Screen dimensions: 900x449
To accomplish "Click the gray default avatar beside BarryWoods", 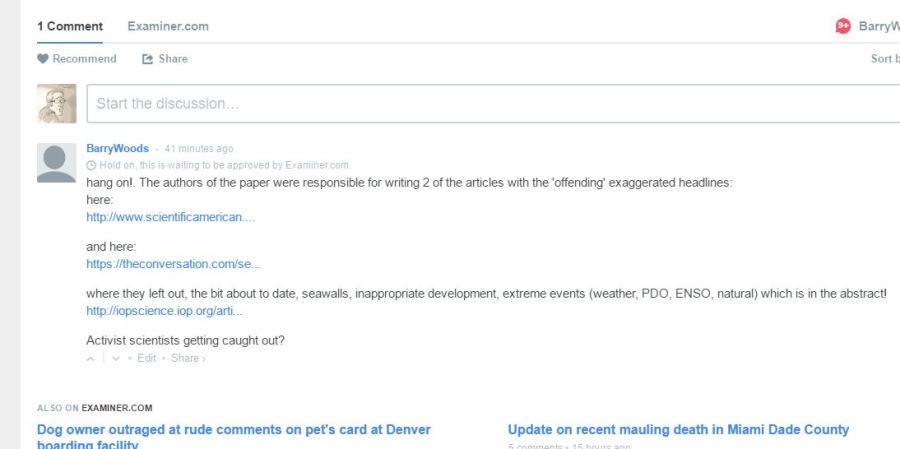I will pyautogui.click(x=56, y=163).
